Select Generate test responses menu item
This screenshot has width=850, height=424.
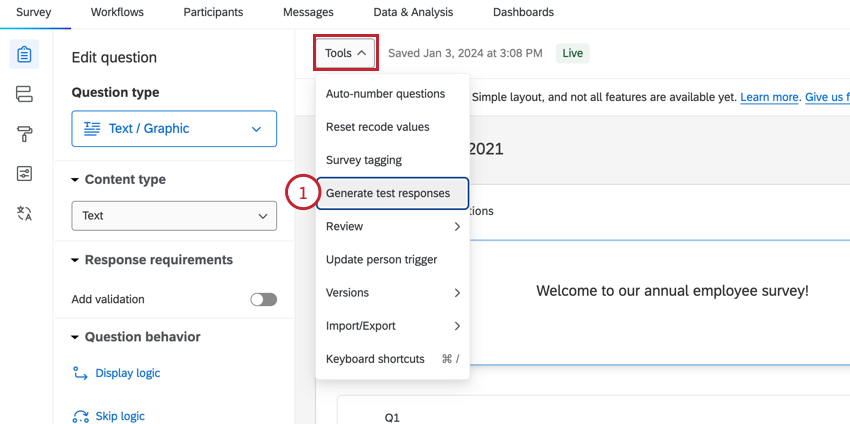click(392, 193)
